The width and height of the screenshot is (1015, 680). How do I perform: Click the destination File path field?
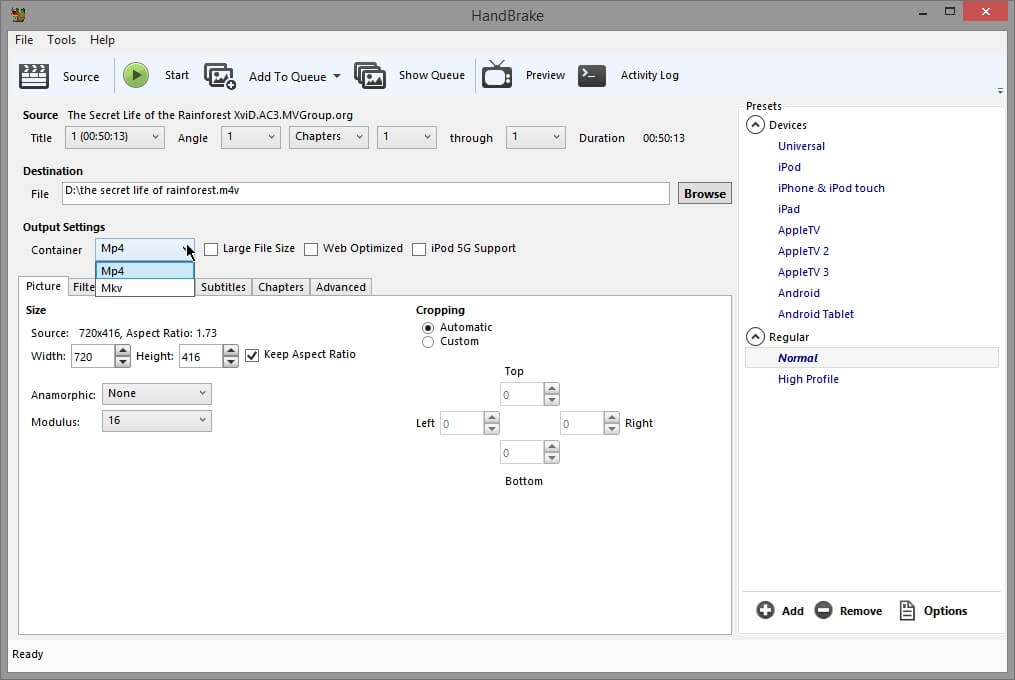click(x=366, y=193)
